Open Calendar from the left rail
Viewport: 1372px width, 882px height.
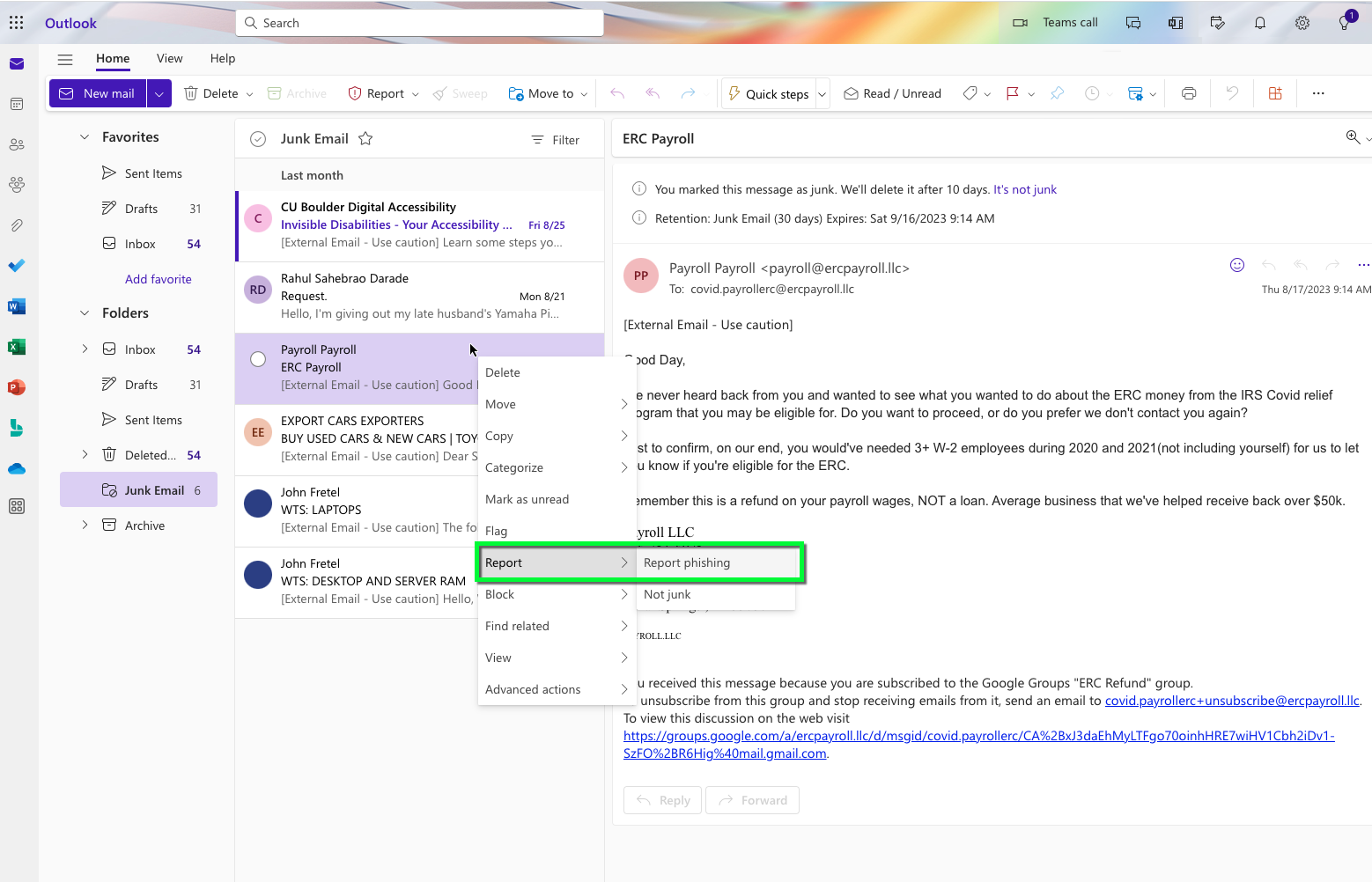tap(17, 104)
